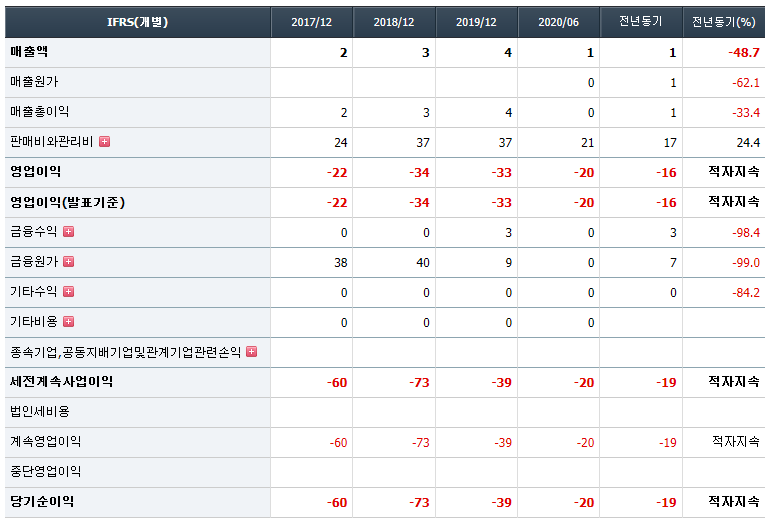
Task: Click the 2017/12 column header
Action: coord(312,22)
